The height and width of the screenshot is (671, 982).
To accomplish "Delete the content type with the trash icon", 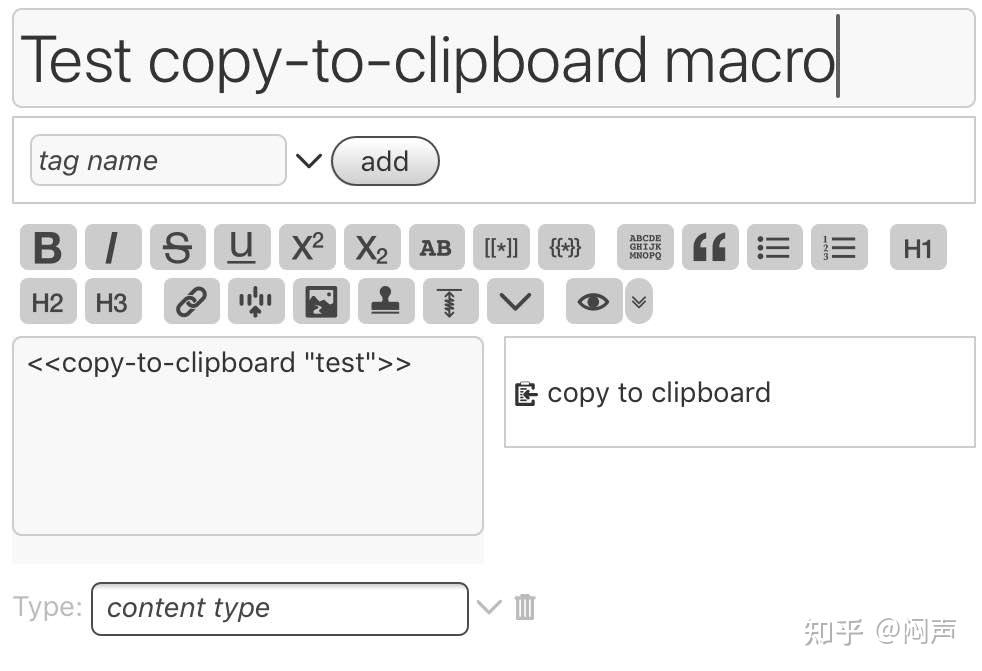I will pos(525,607).
